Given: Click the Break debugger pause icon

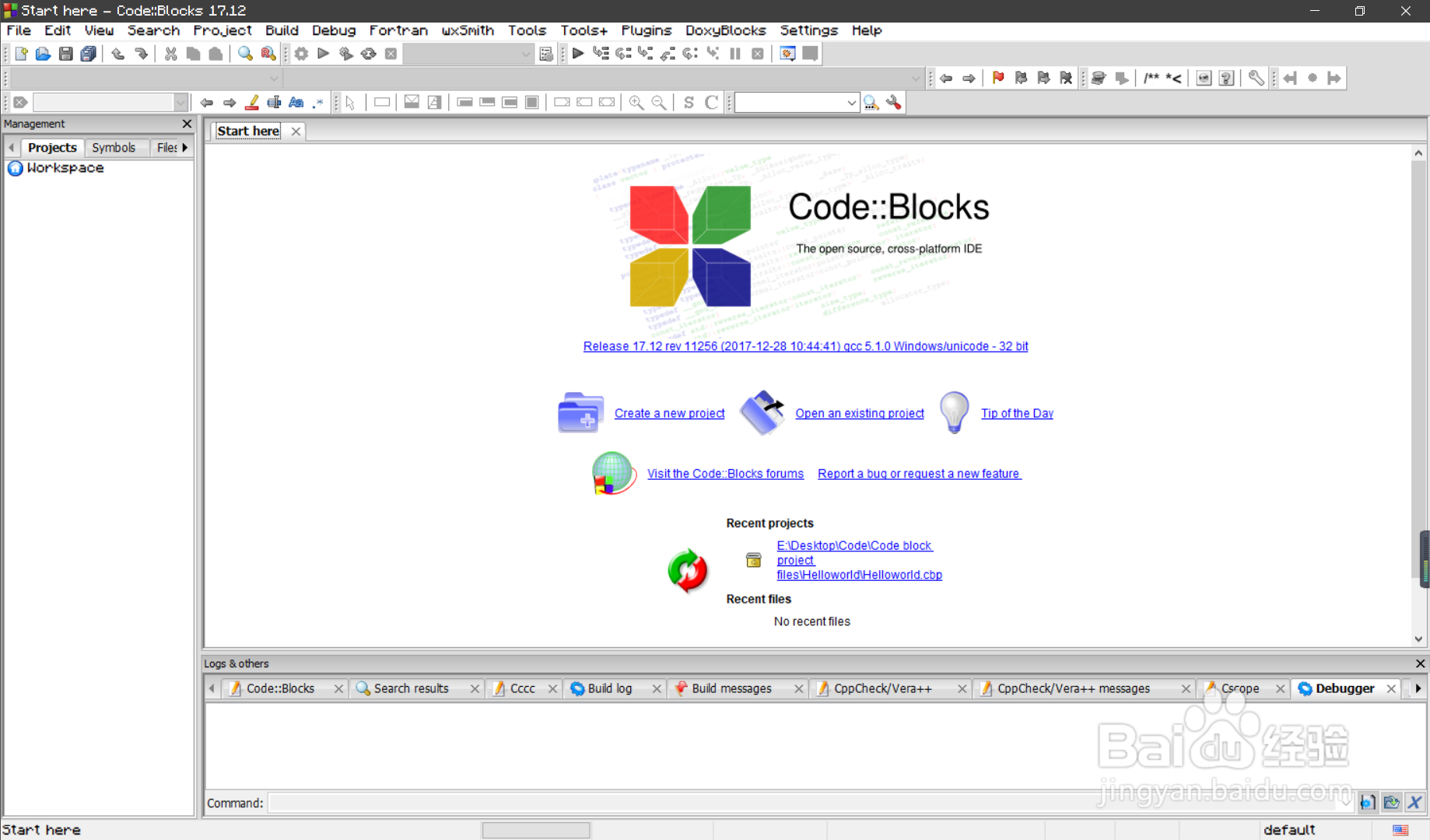Looking at the screenshot, I should [x=735, y=54].
